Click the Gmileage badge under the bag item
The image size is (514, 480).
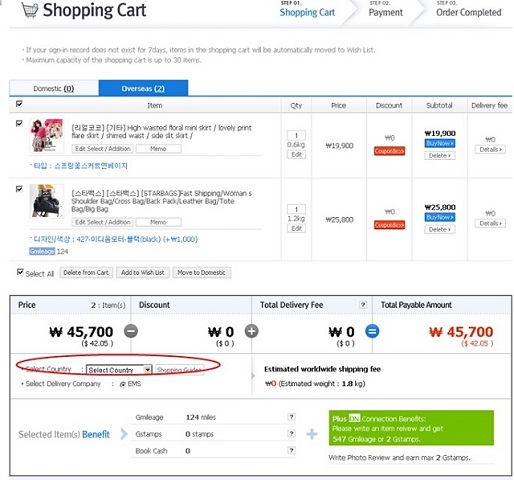click(x=42, y=251)
